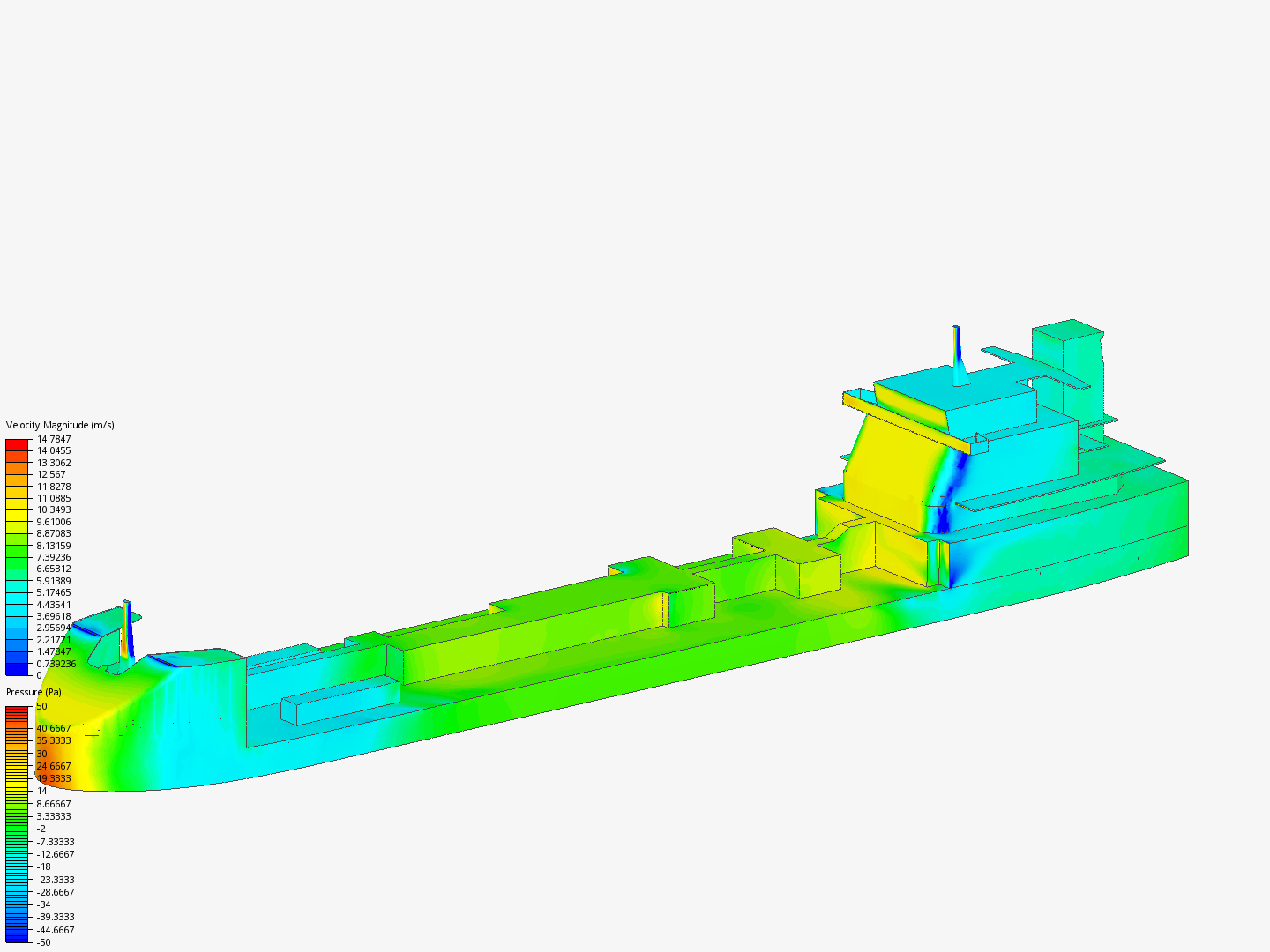Click the -18 pressure legend value
This screenshot has width=1270, height=952.
[43, 866]
